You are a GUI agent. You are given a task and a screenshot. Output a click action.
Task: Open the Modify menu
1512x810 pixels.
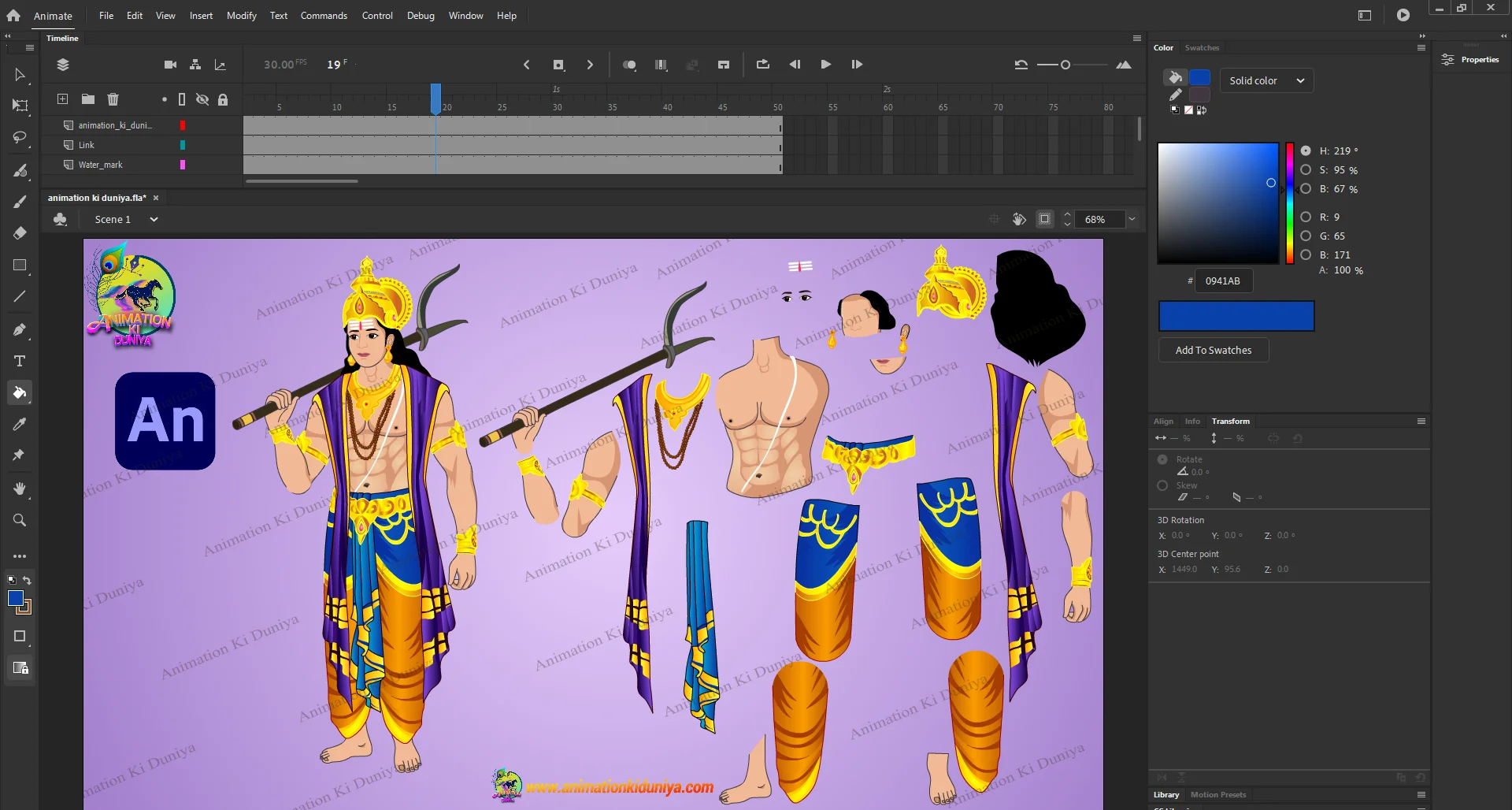coord(241,16)
